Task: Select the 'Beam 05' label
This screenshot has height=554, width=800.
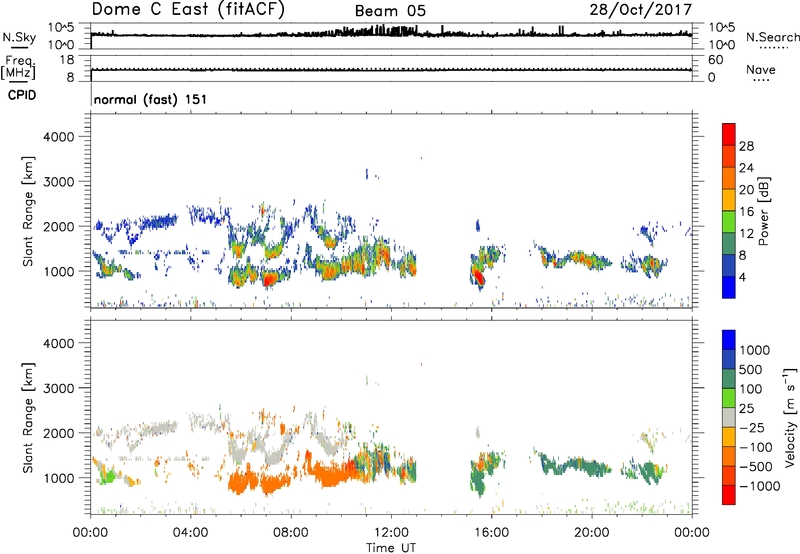Action: (x=390, y=11)
